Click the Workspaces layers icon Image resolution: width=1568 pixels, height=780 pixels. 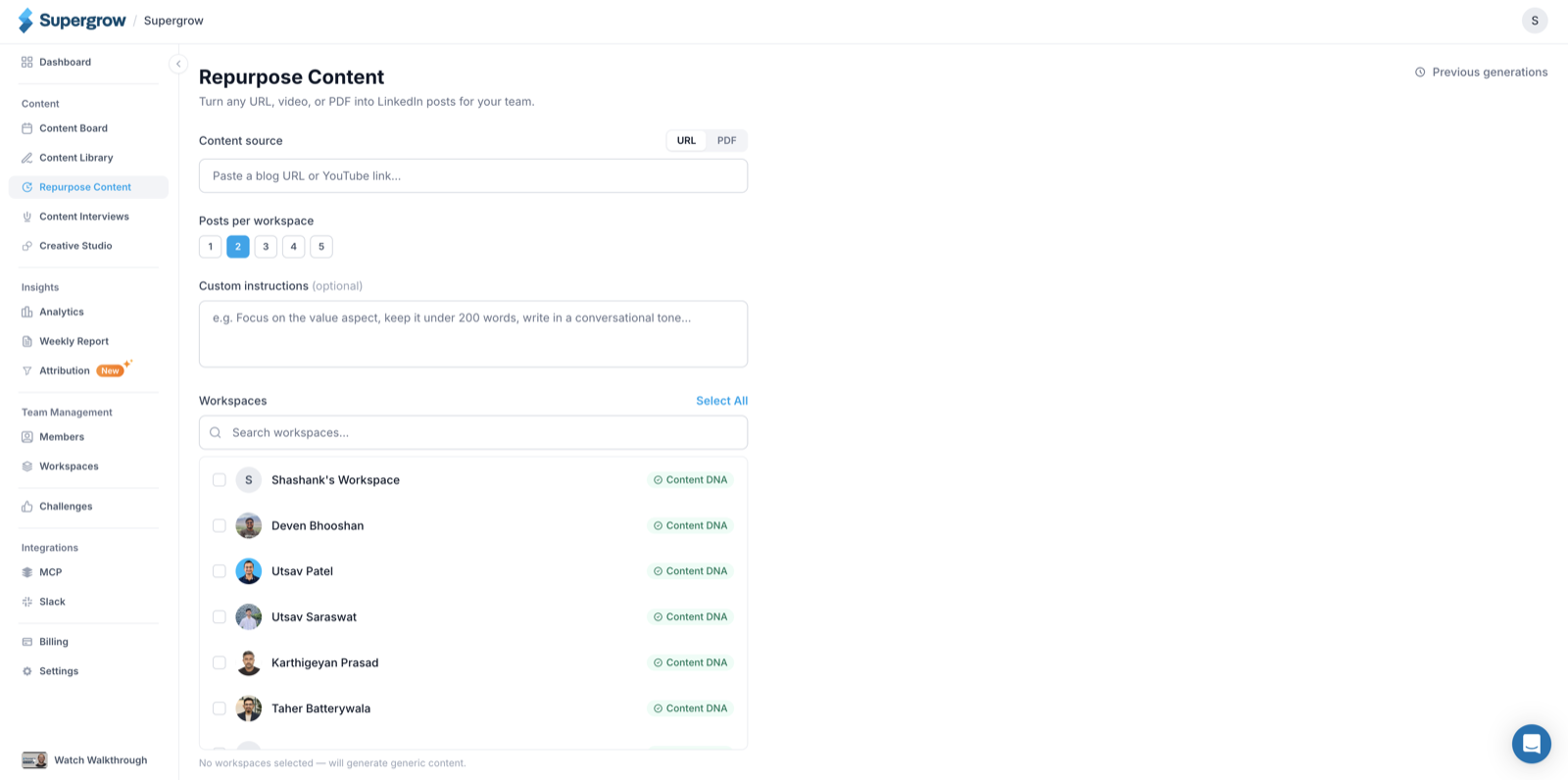27,466
